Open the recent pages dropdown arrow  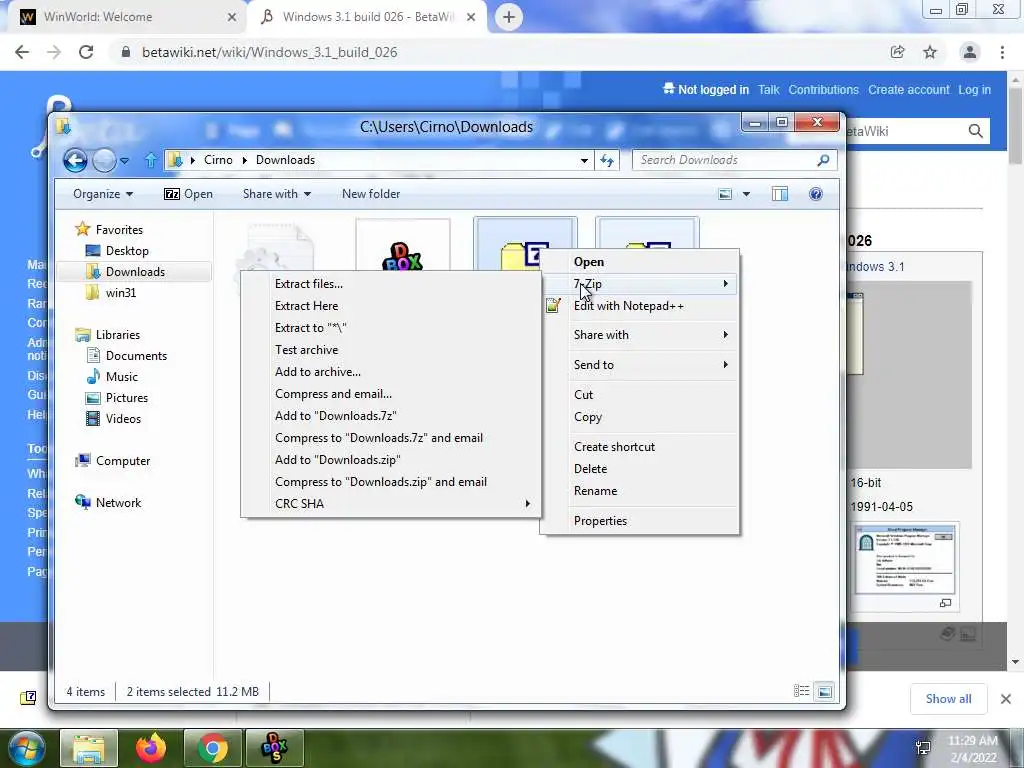point(125,160)
